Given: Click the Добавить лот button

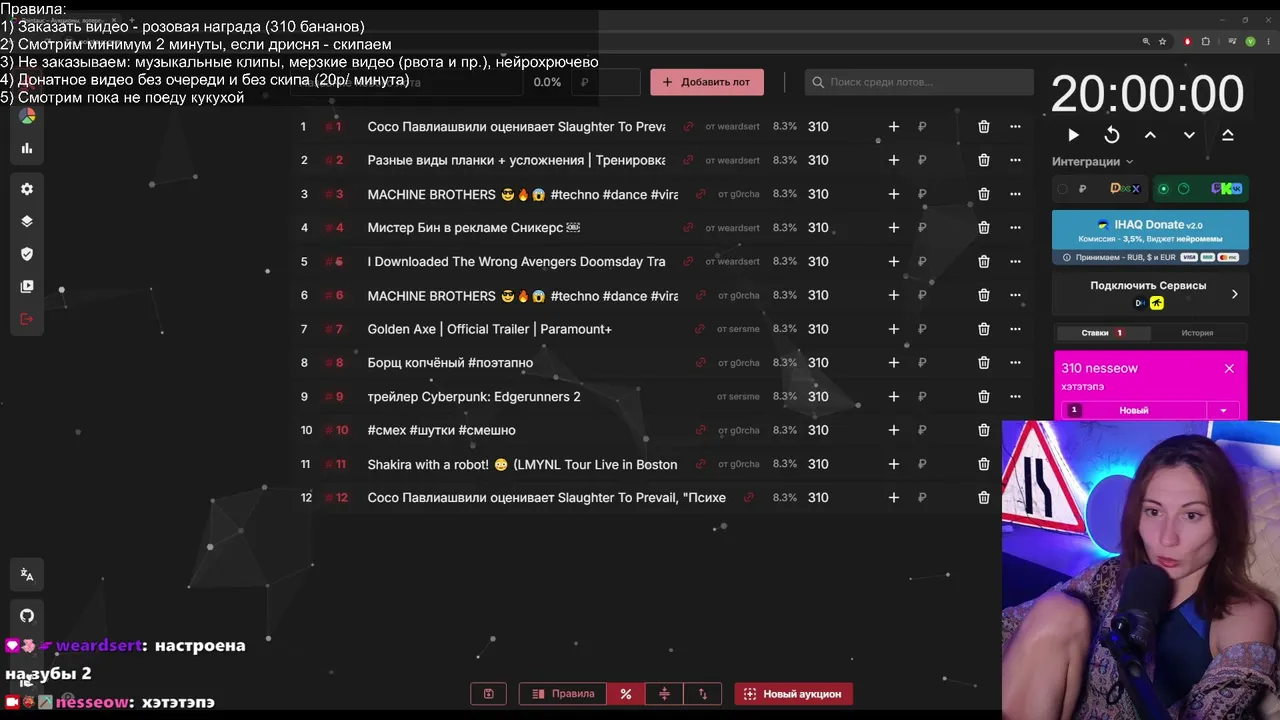Looking at the screenshot, I should click(707, 82).
